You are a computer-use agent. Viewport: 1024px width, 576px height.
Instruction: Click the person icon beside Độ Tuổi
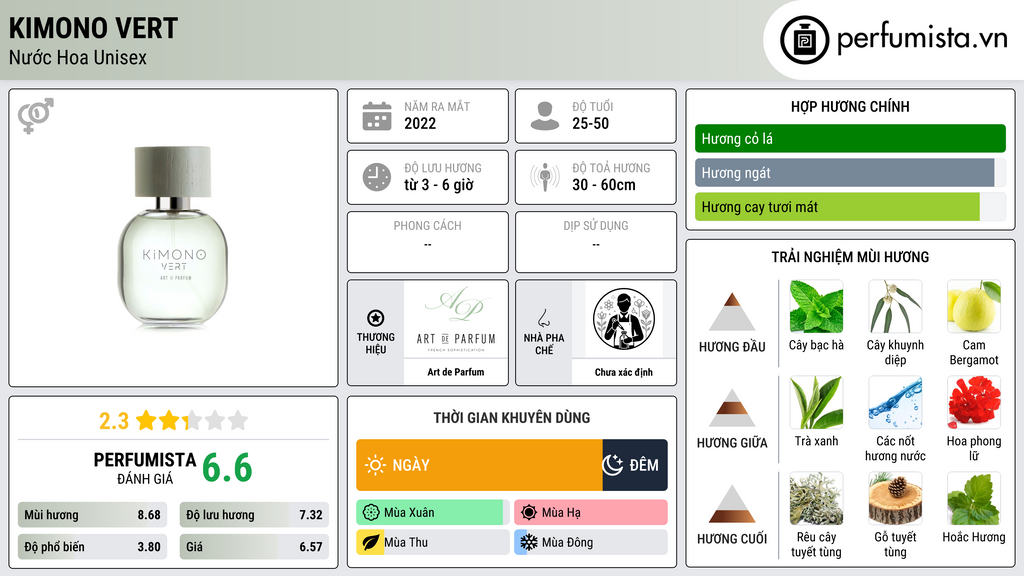[x=545, y=116]
